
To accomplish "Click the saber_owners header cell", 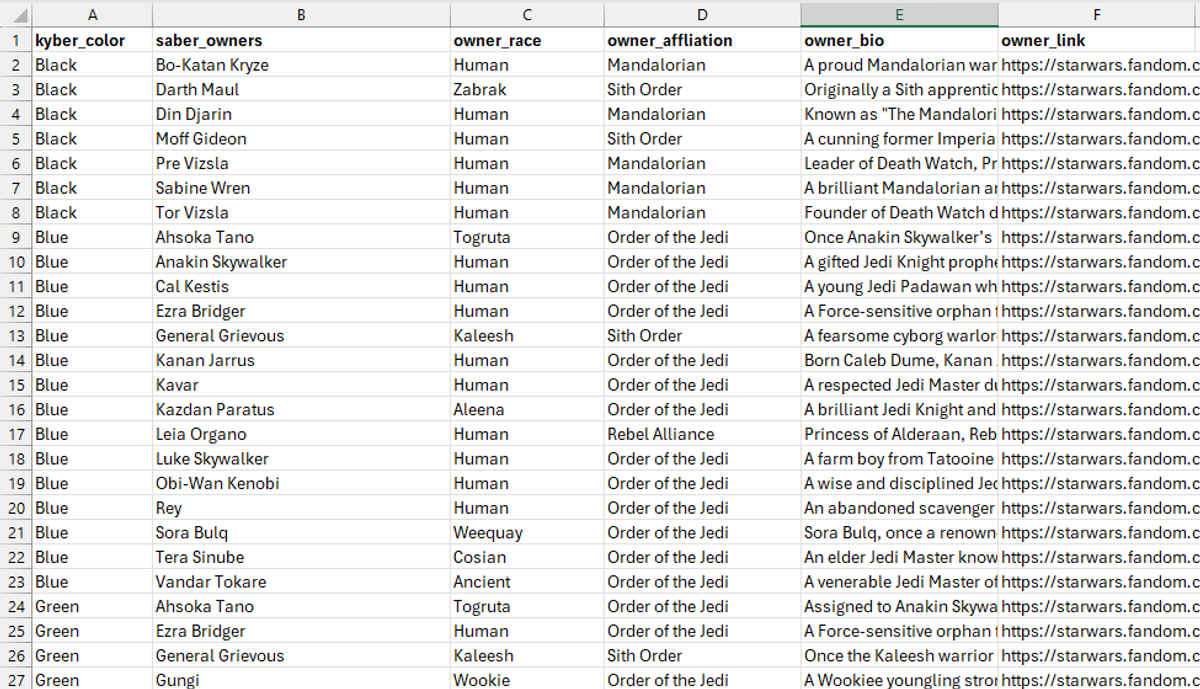I will (x=301, y=41).
